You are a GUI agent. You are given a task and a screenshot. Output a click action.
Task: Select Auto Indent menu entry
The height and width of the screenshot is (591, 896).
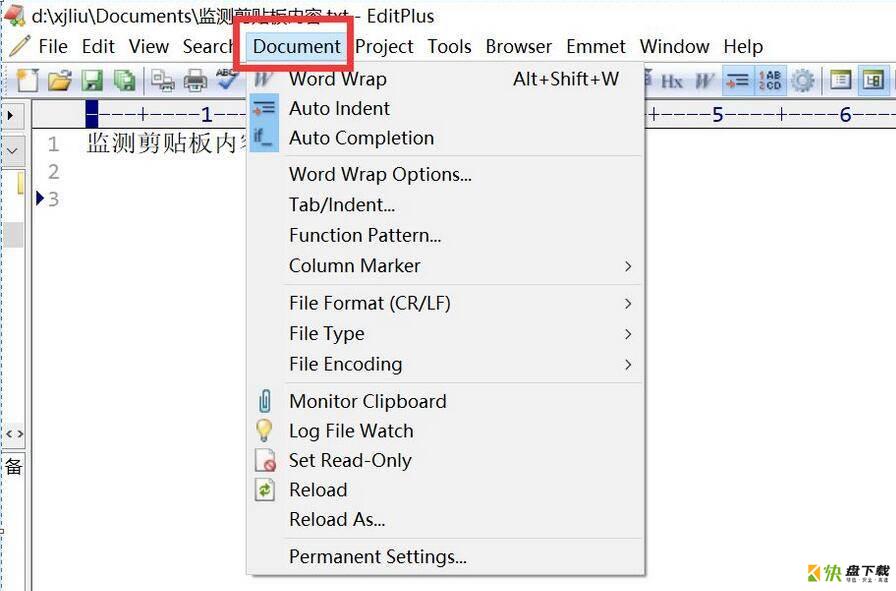[446, 108]
